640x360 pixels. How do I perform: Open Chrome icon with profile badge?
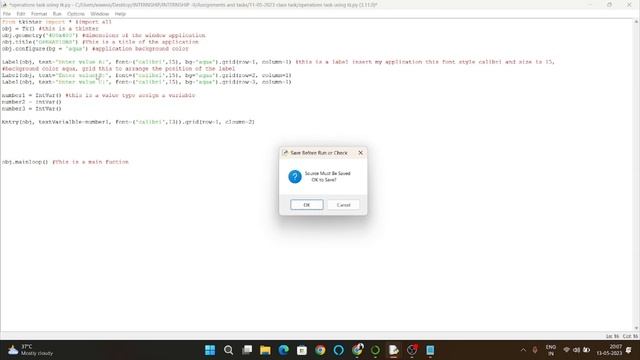[x=357, y=350]
